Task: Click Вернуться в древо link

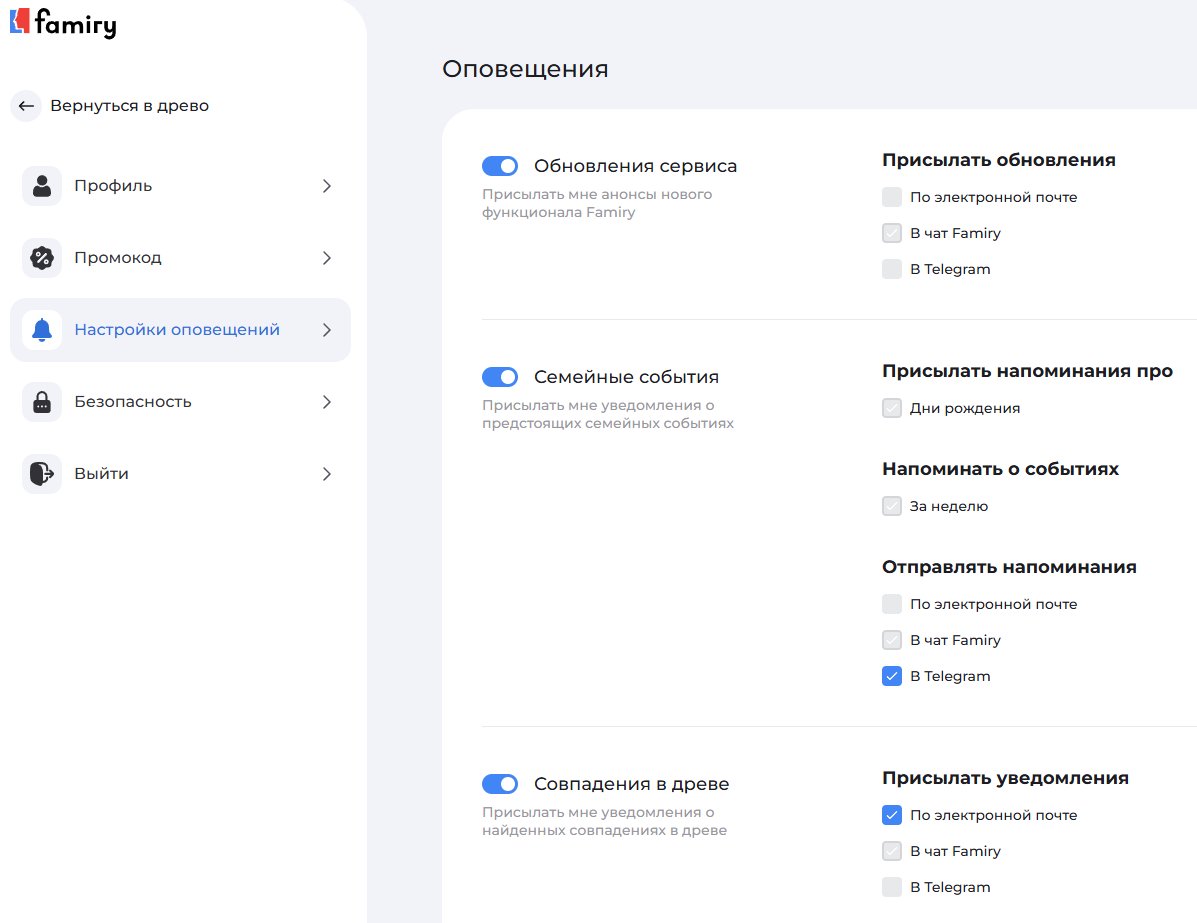Action: pos(129,106)
